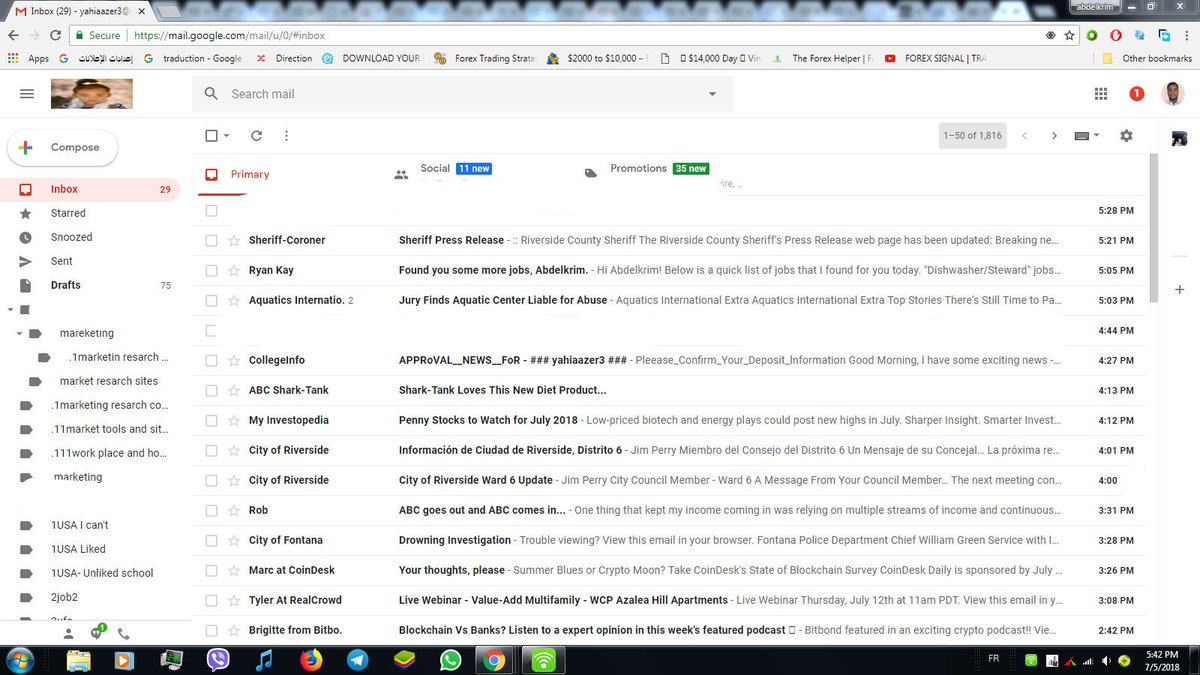Click the search magnifier icon

pos(211,94)
